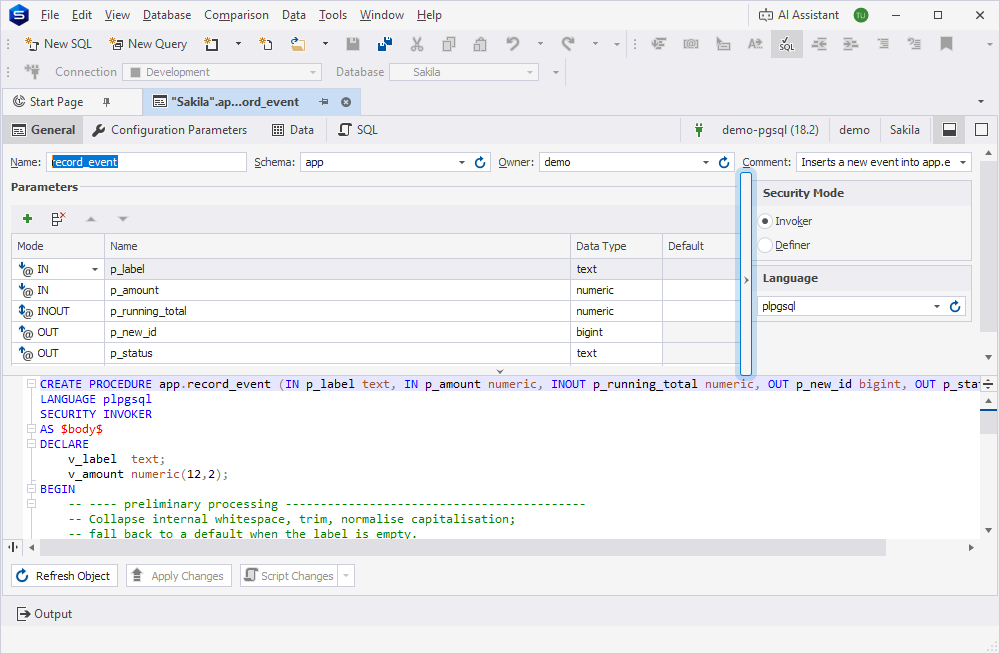Expand the Owner demo dropdown
This screenshot has height=654, width=1000.
coord(706,163)
